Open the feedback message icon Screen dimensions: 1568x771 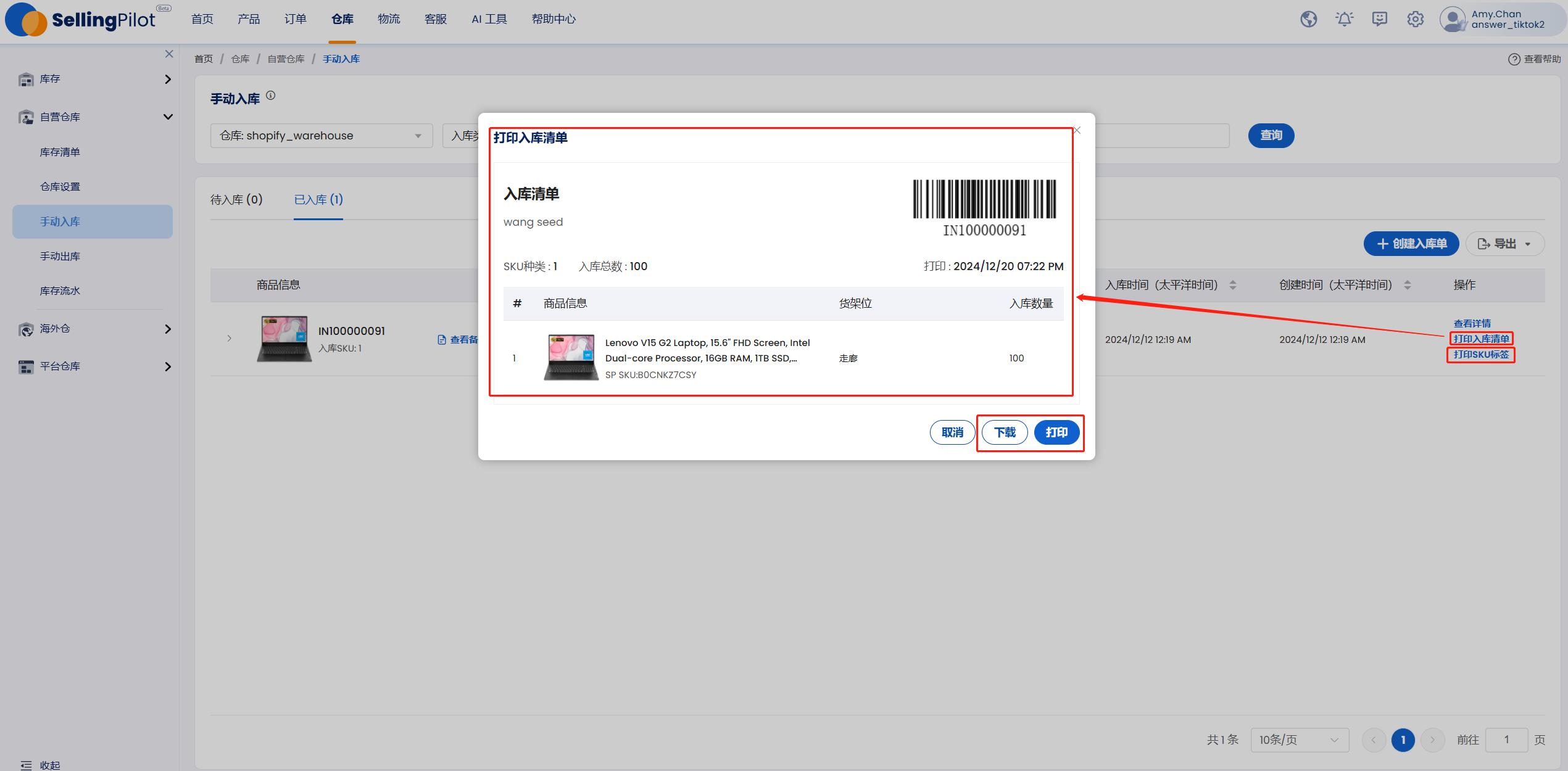[1380, 19]
